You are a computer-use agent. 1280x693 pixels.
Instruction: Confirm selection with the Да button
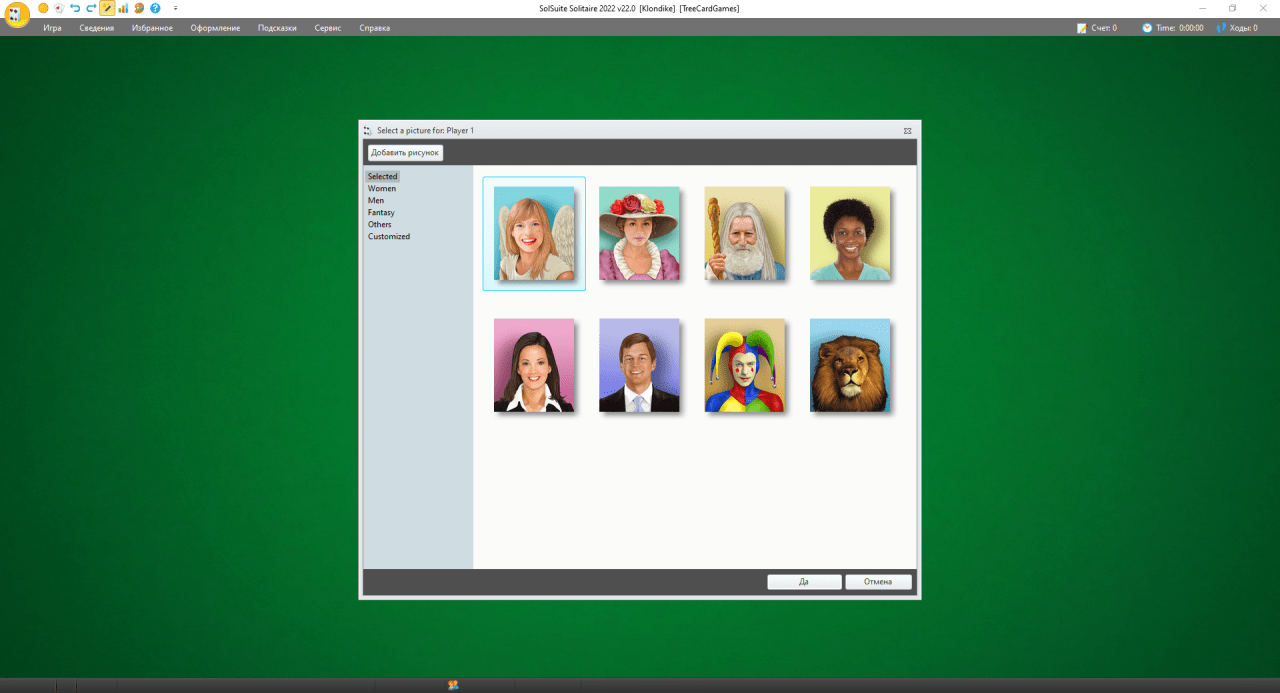pos(804,582)
